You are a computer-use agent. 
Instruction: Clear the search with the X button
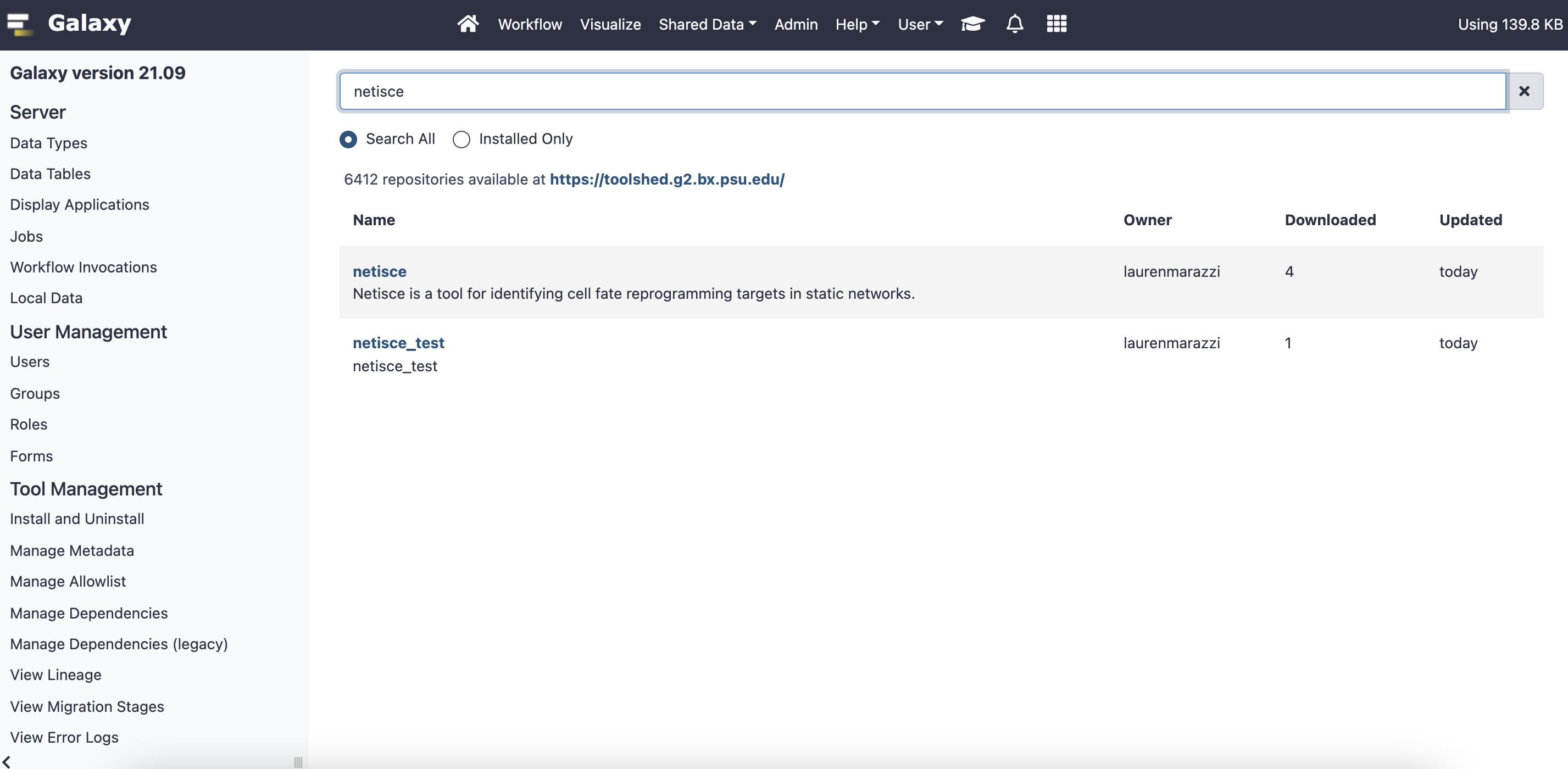pos(1523,91)
